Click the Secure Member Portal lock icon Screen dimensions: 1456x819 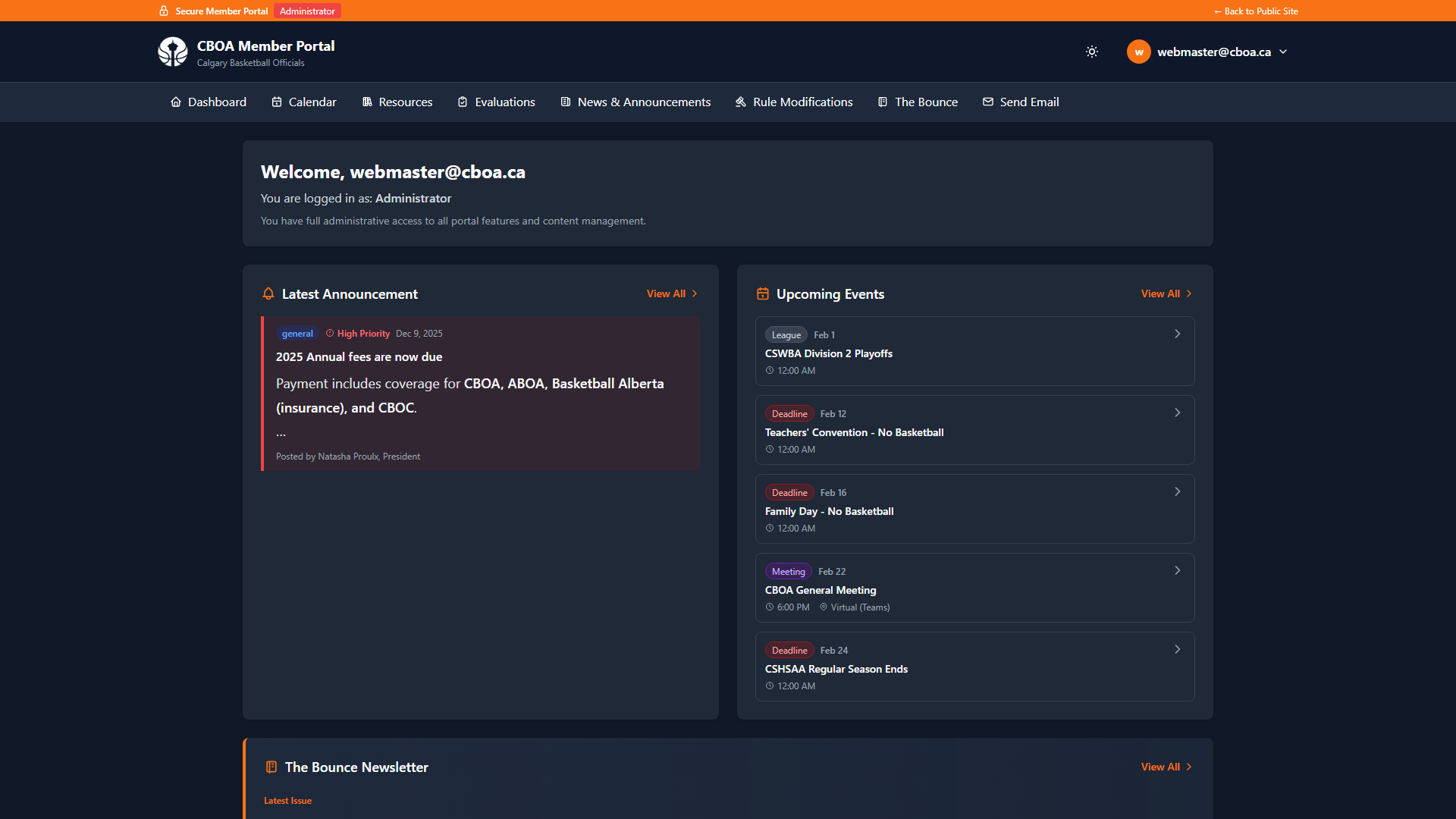(164, 11)
